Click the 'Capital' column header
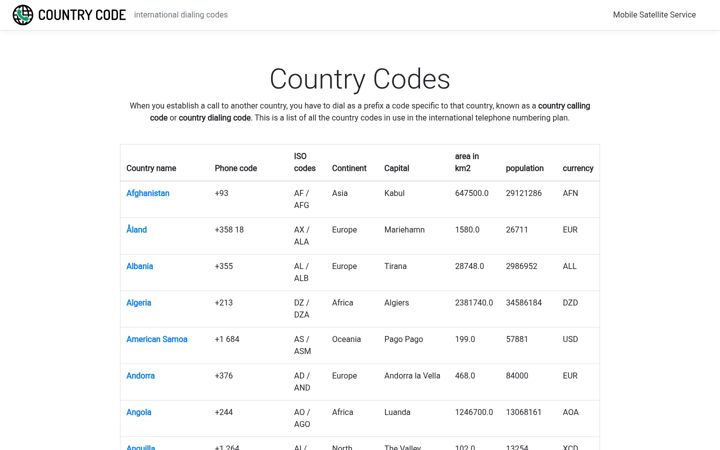The image size is (720, 450). [396, 168]
